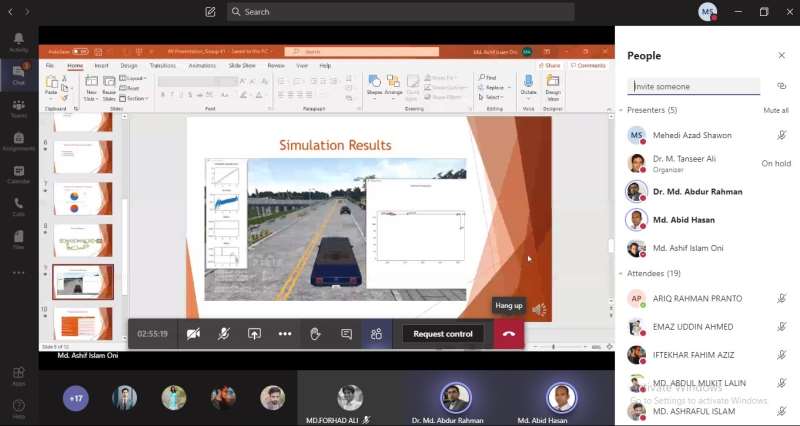This screenshot has width=800, height=426.
Task: Hide the participants panel from the call bar
Action: click(376, 334)
